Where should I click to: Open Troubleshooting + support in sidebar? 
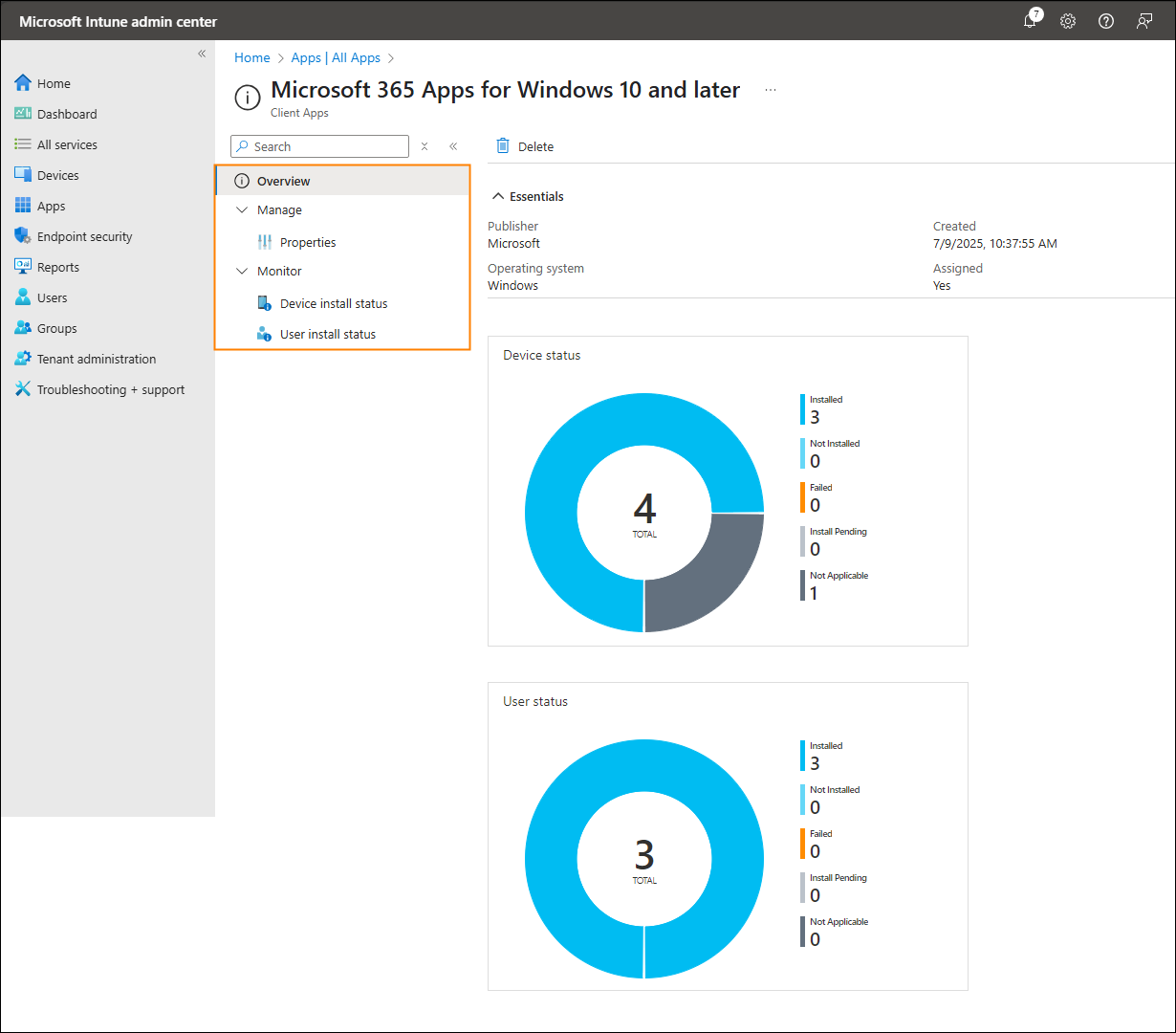click(x=110, y=389)
